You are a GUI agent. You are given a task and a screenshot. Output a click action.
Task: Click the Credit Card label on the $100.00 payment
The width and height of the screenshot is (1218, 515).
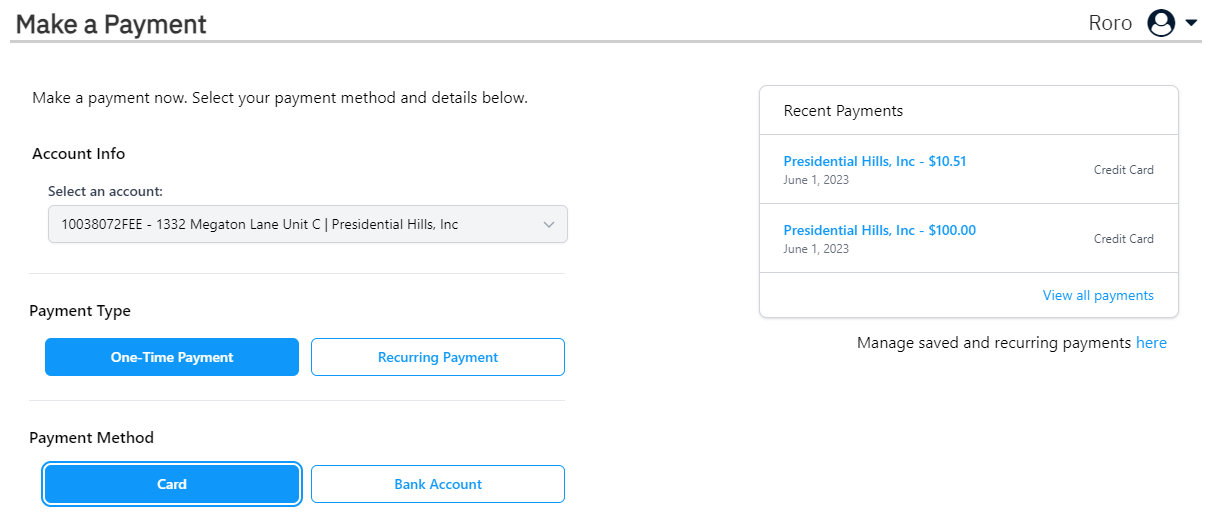click(x=1123, y=239)
